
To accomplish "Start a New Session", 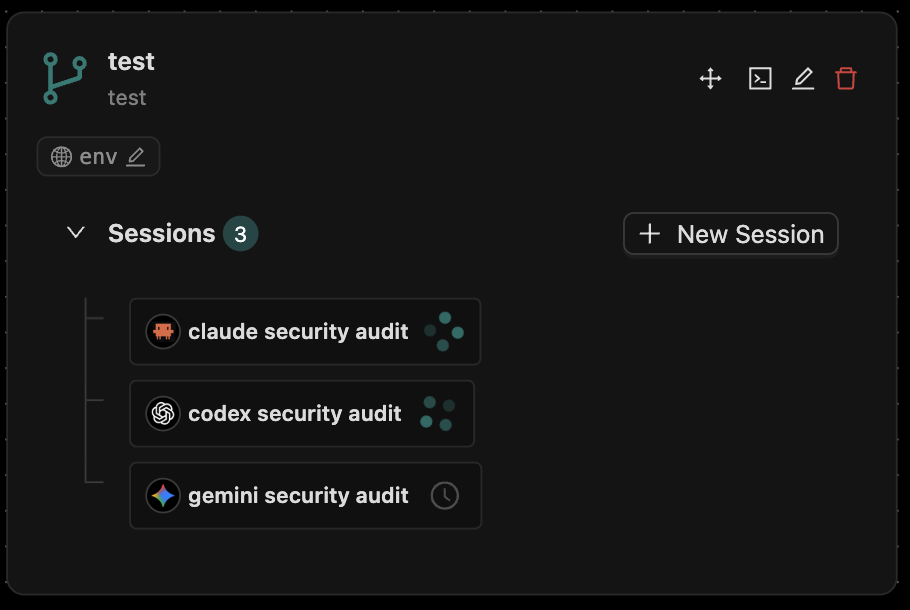I will pyautogui.click(x=730, y=233).
